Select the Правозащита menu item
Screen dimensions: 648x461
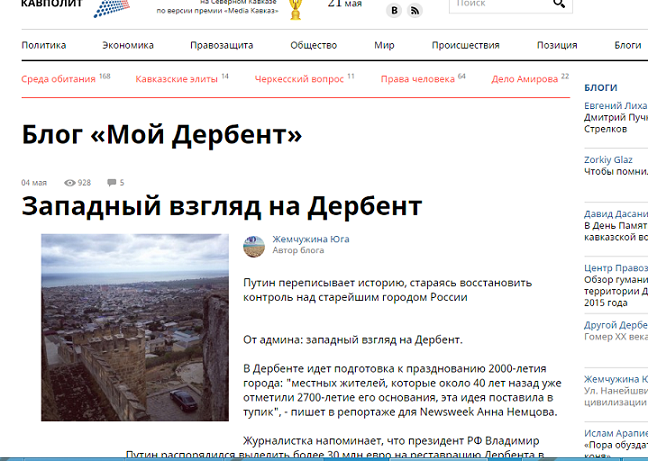tap(222, 45)
